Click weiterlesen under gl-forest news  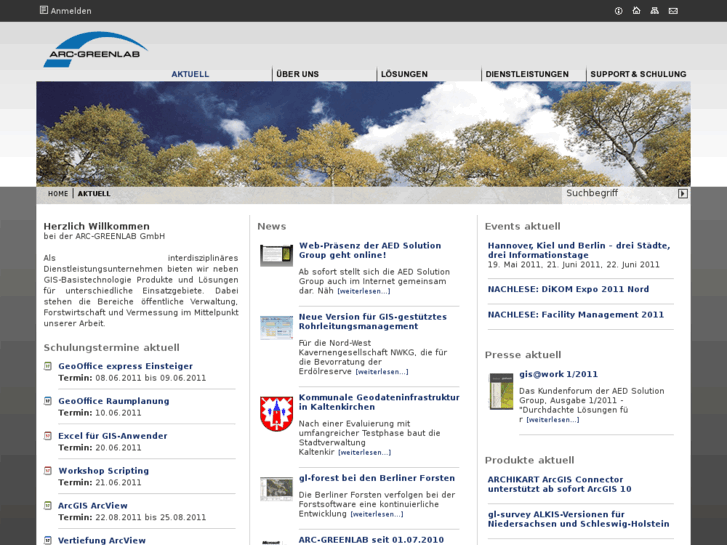pos(377,514)
